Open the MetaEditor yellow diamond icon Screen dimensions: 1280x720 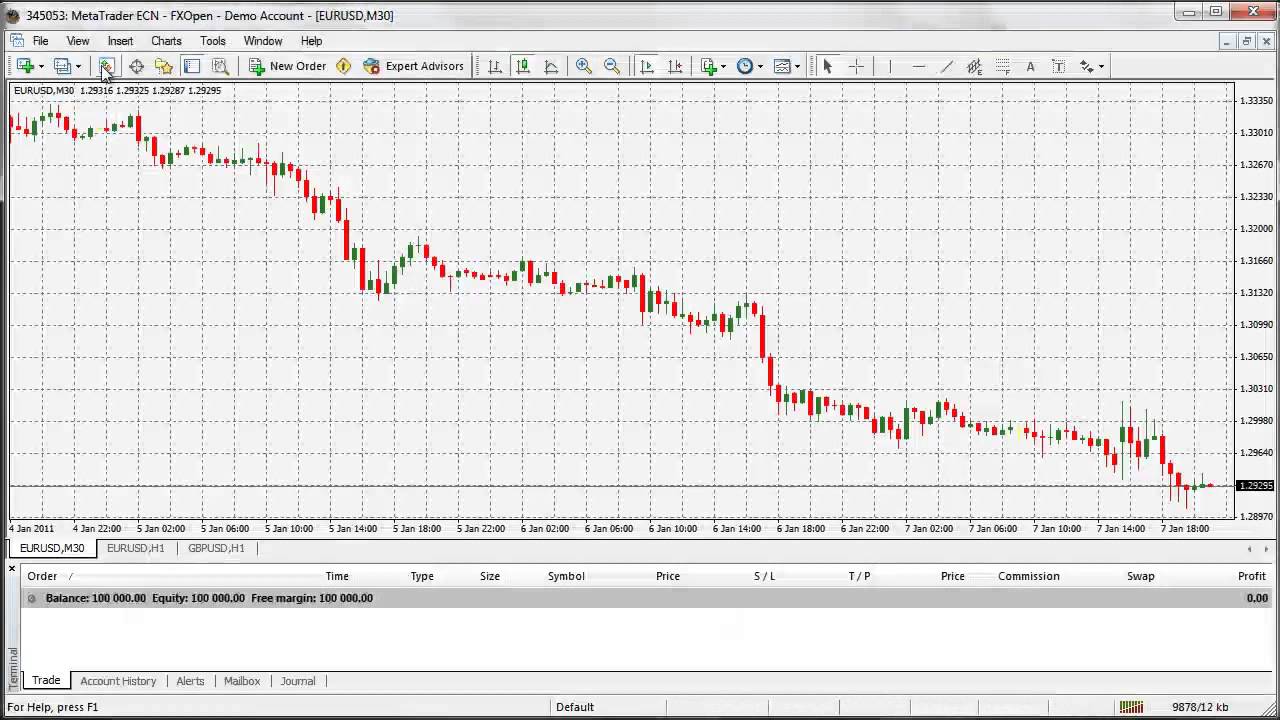[x=344, y=66]
